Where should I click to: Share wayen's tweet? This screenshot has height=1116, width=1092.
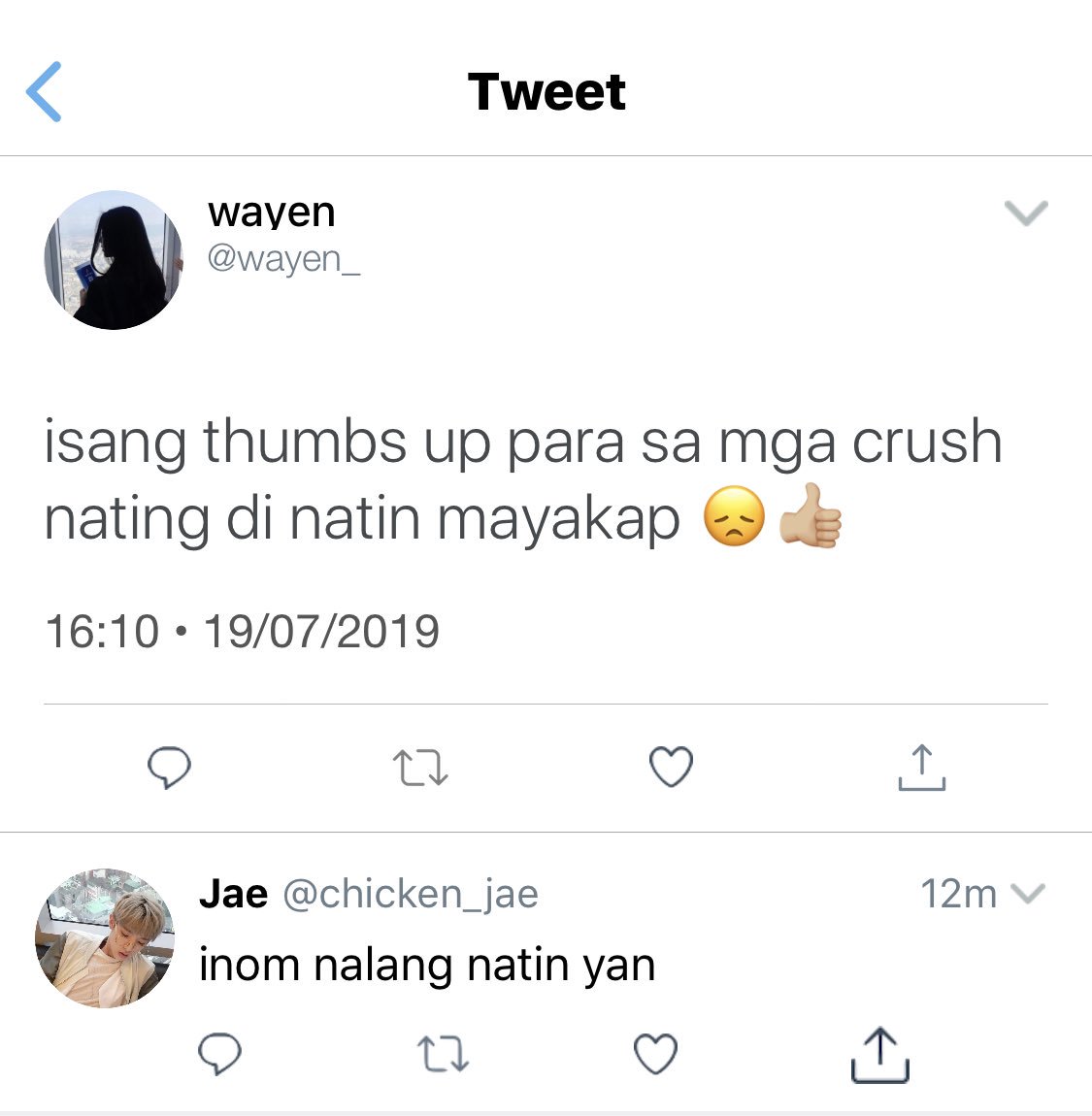click(x=922, y=768)
